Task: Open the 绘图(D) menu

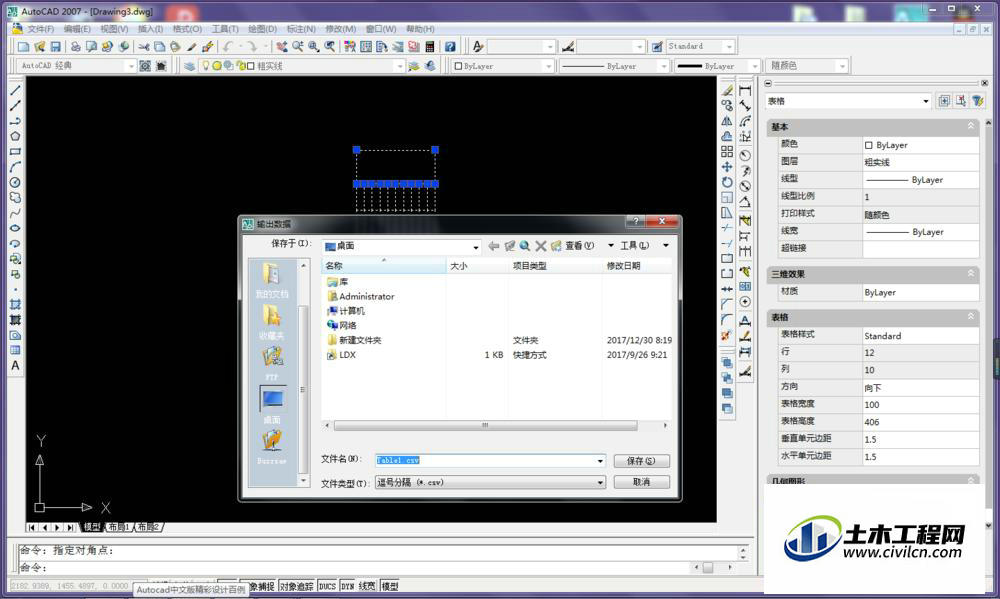Action: (262, 29)
